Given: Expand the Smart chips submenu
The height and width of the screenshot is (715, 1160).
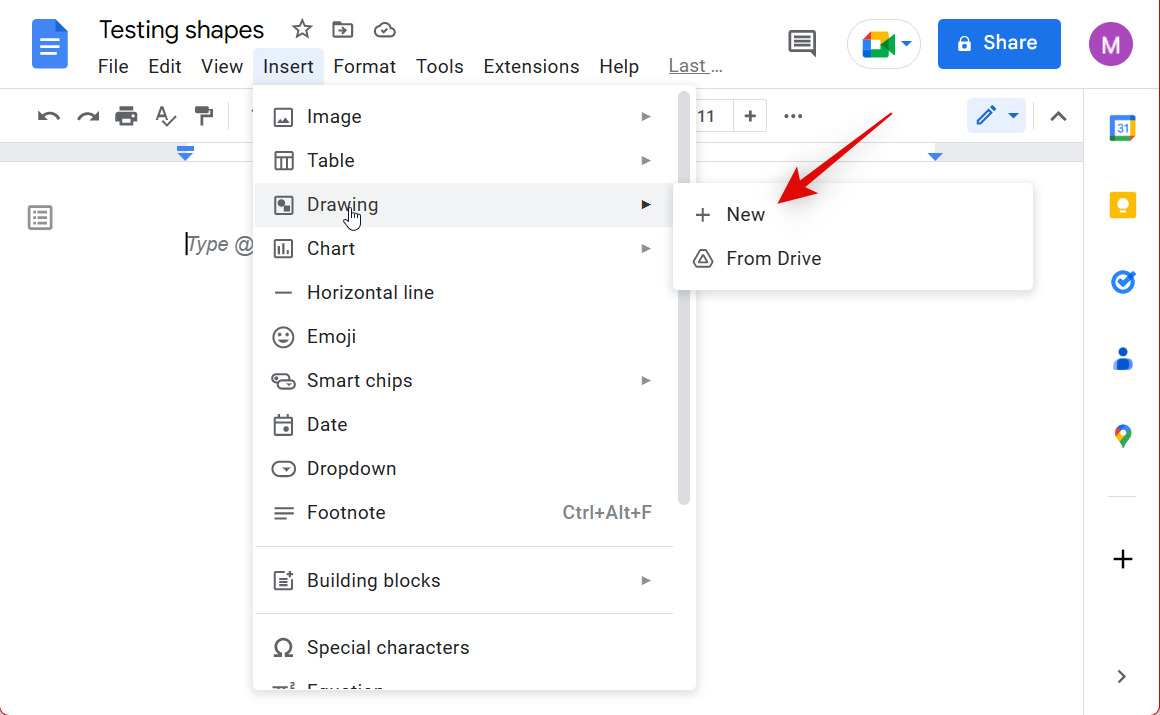Looking at the screenshot, I should [464, 381].
